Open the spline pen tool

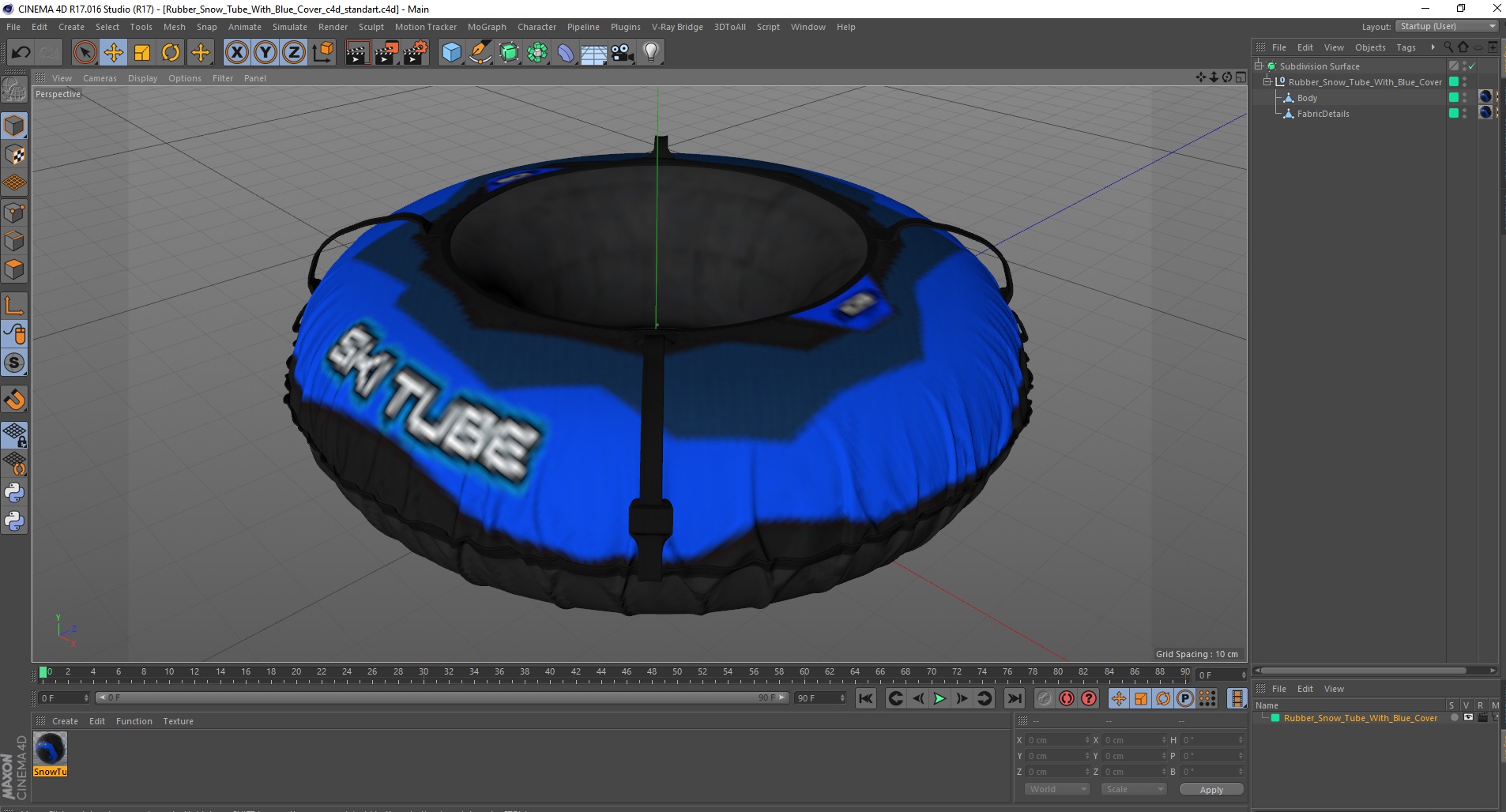[480, 53]
